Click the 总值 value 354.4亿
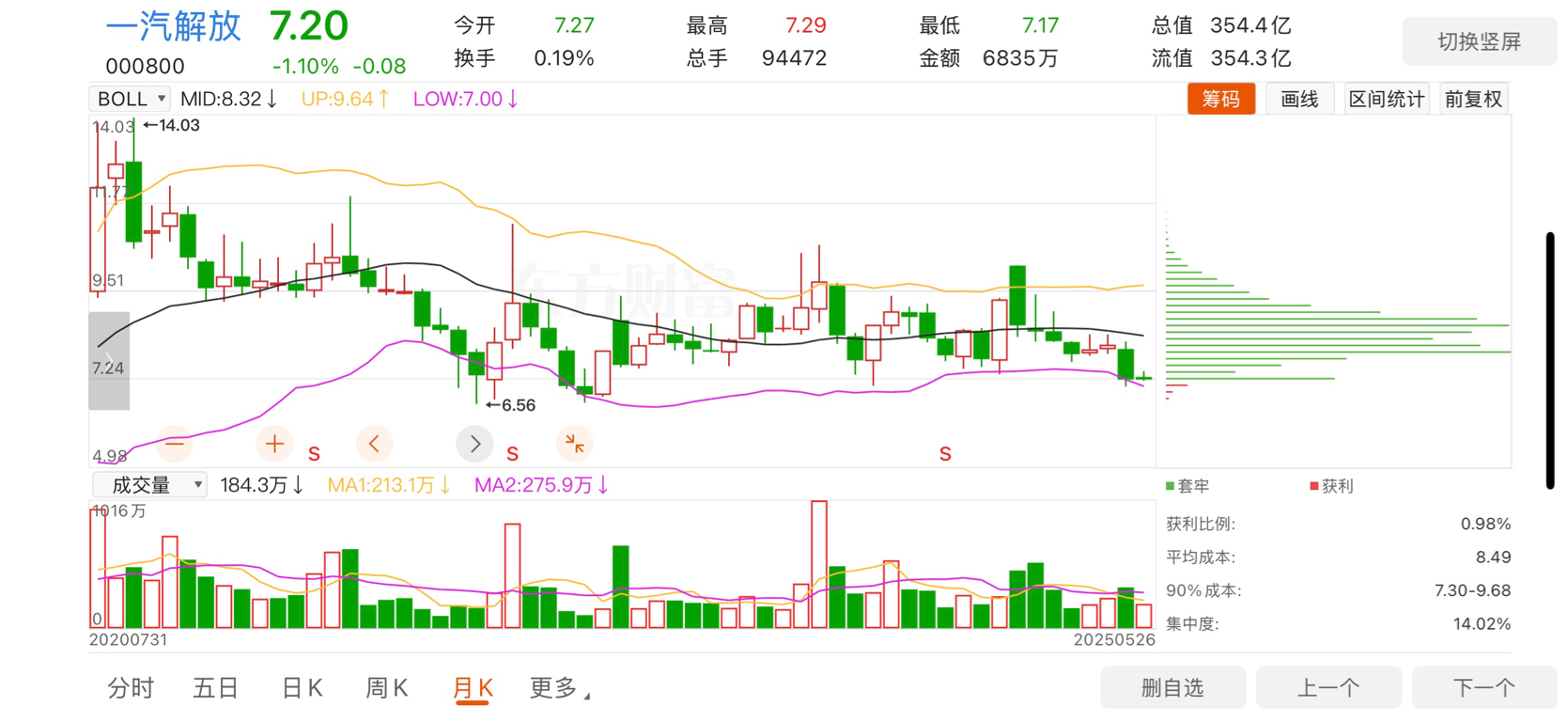This screenshot has width=1568, height=722. 1250,25
